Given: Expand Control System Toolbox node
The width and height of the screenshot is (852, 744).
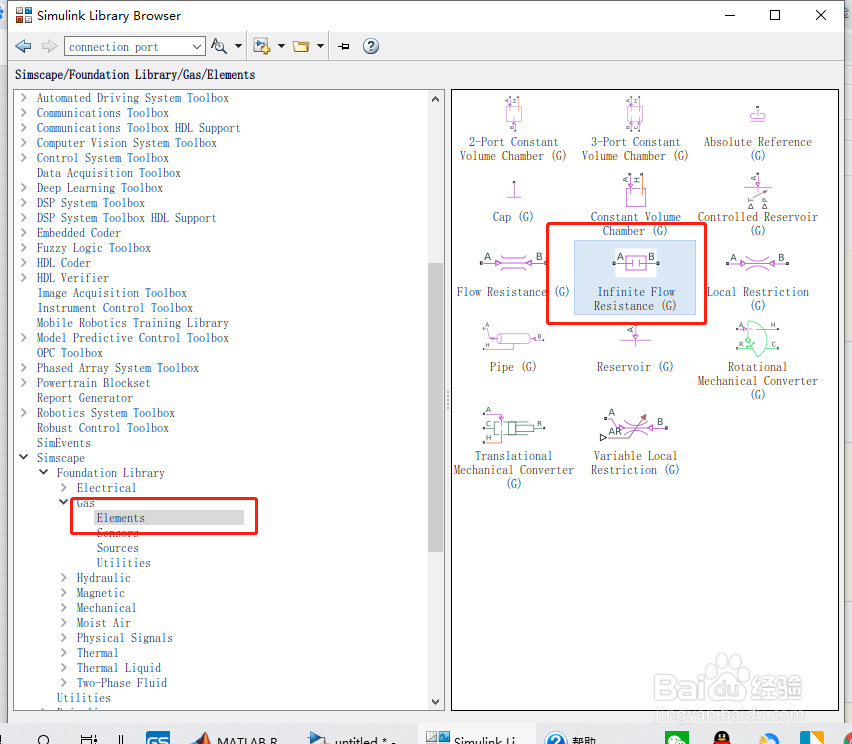Looking at the screenshot, I should tap(24, 158).
